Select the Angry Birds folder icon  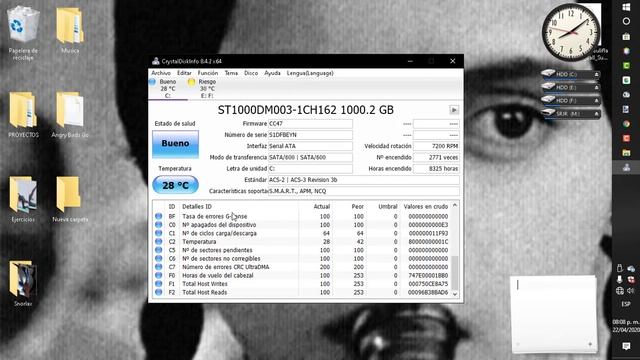point(70,114)
